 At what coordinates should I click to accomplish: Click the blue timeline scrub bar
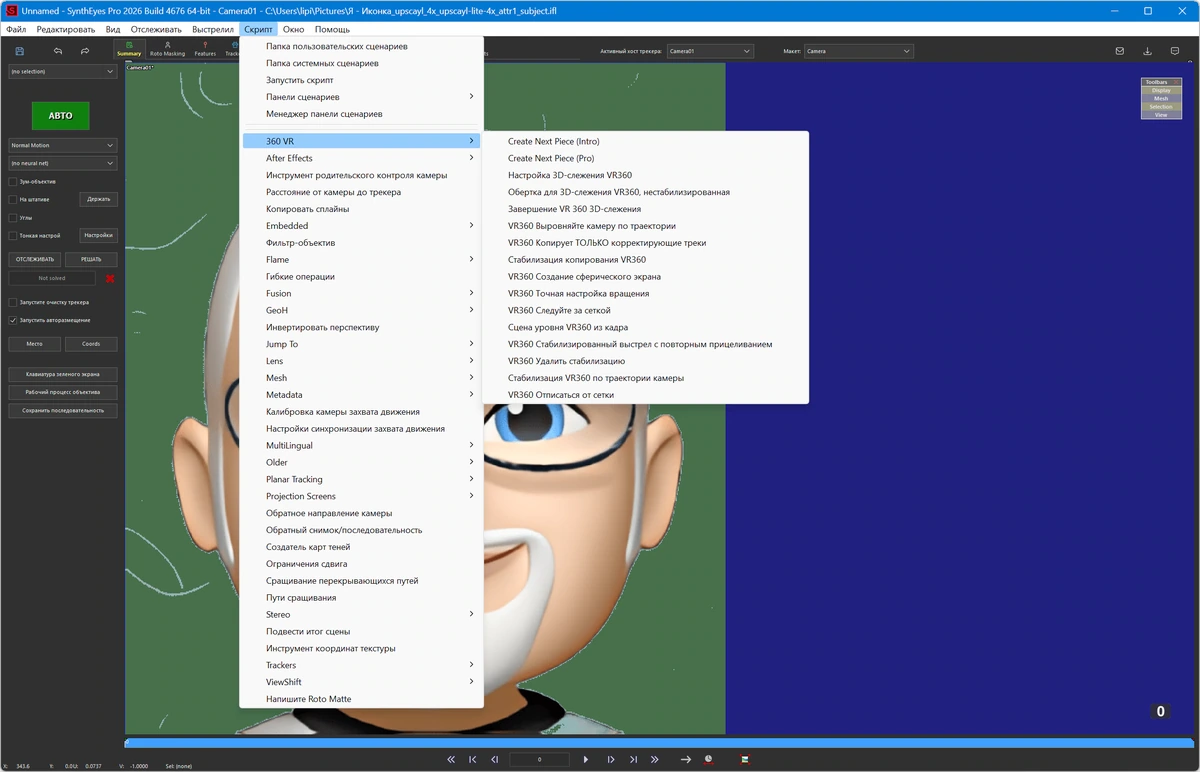pos(660,743)
